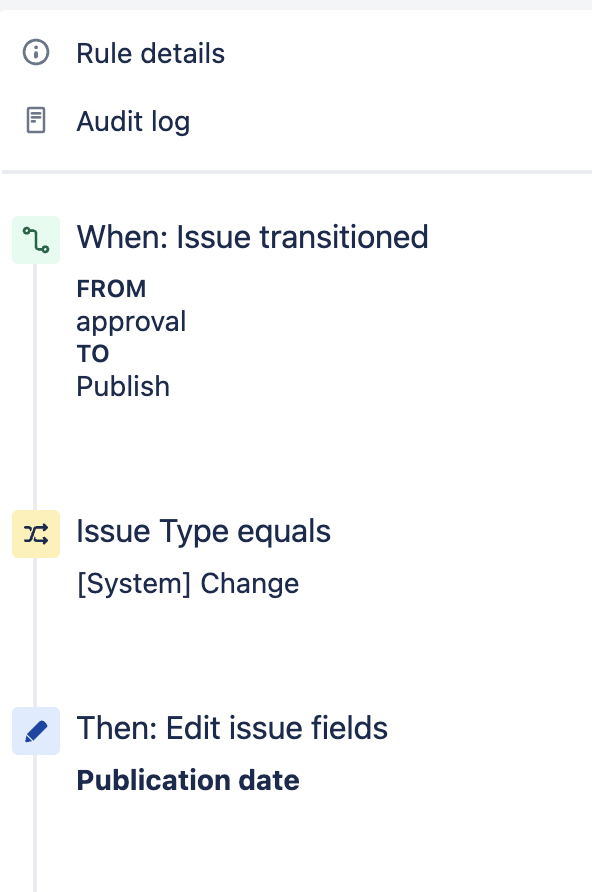
Task: Click the FROM label in the trigger
Action: click(111, 288)
